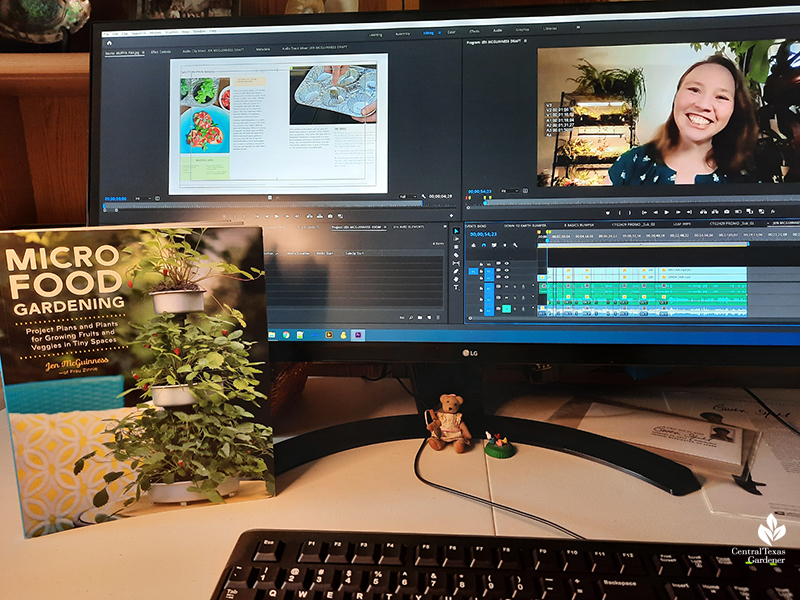
Task: Select the Hand tool
Action: (x=456, y=280)
